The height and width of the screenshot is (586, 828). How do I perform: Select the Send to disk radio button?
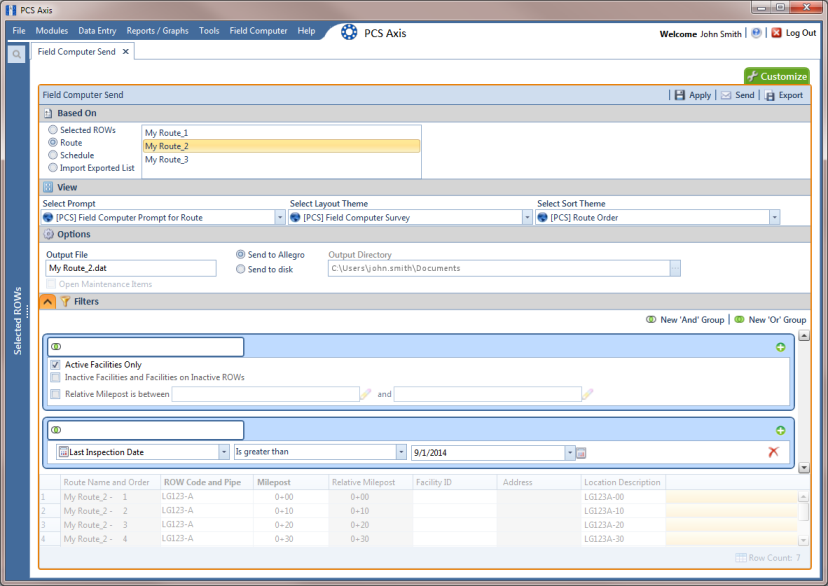pyautogui.click(x=240, y=269)
